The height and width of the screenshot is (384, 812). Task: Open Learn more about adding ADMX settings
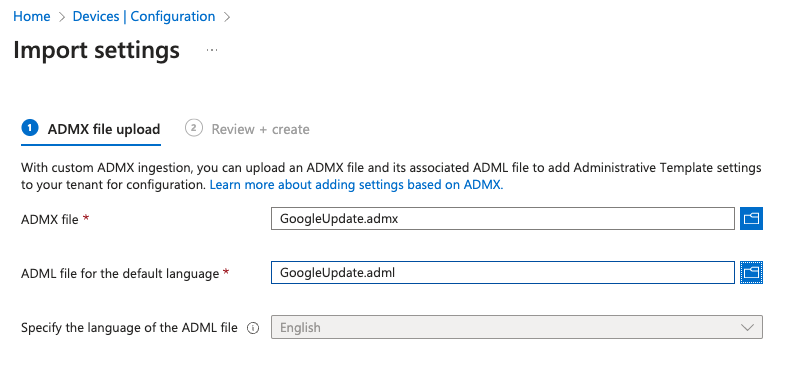click(x=356, y=185)
